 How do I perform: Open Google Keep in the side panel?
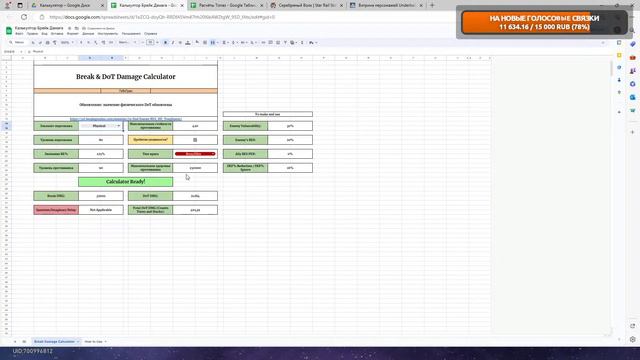tap(619, 55)
